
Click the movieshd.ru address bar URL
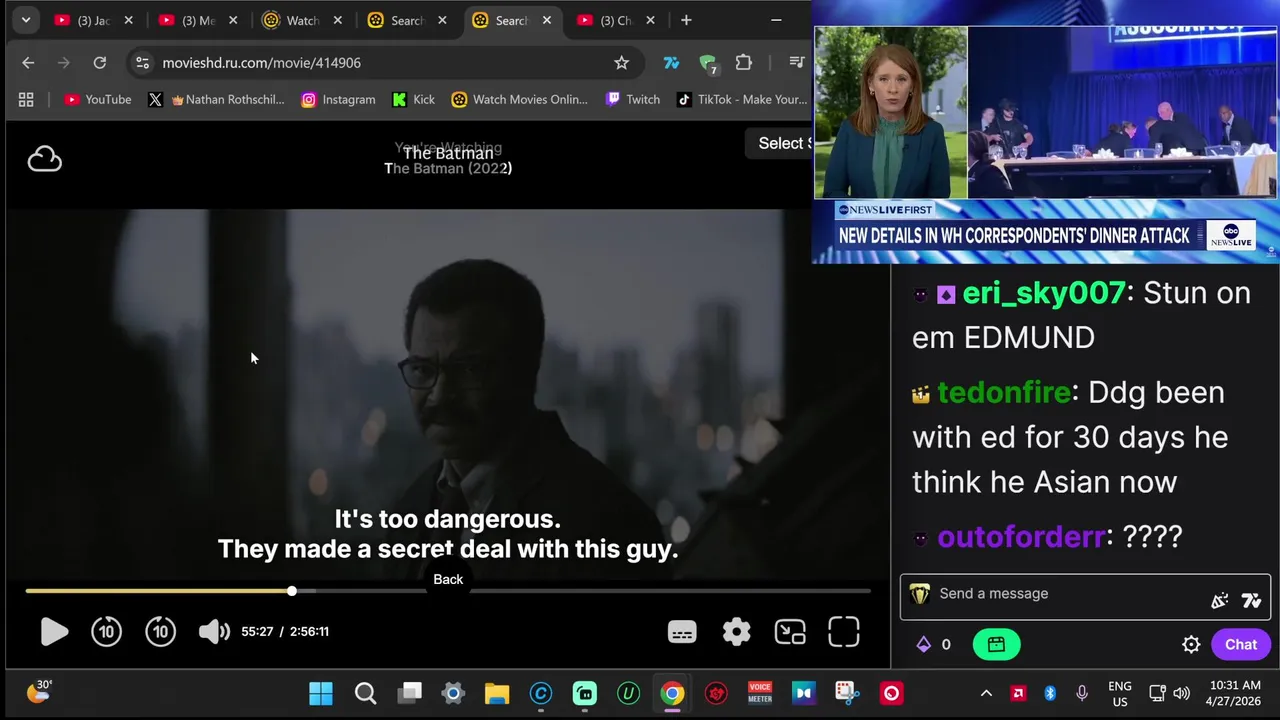[261, 62]
